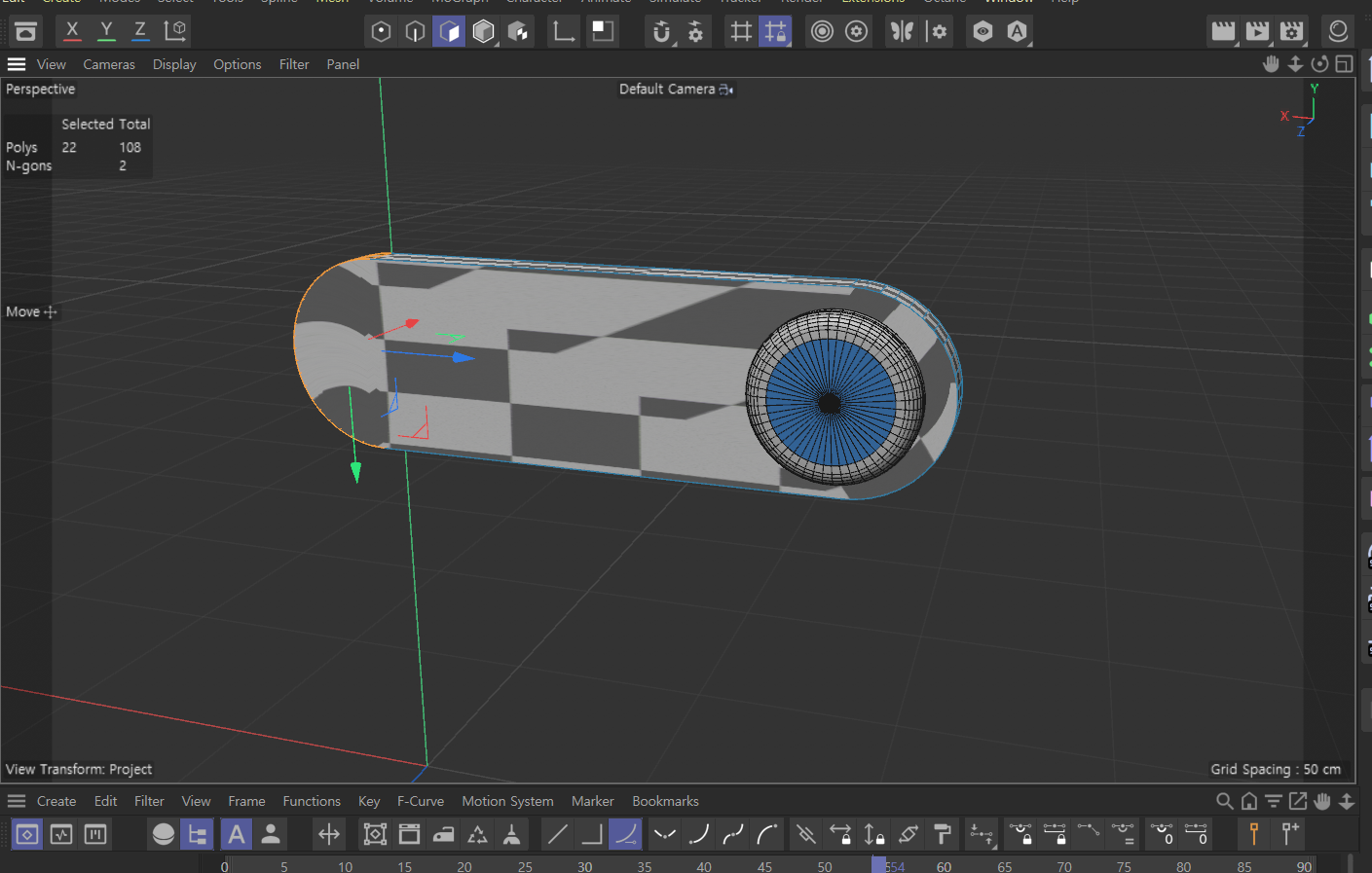Toggle the workplane grid icon
1372x873 pixels.
click(x=741, y=31)
